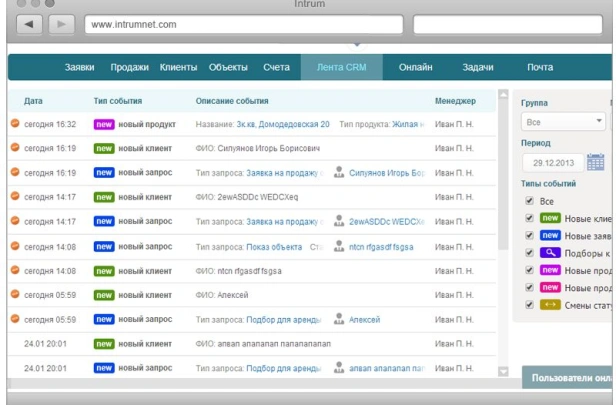Viewport: 616px width, 405px height.
Task: Click the period date field 29.12.2013
Action: pyautogui.click(x=552, y=162)
